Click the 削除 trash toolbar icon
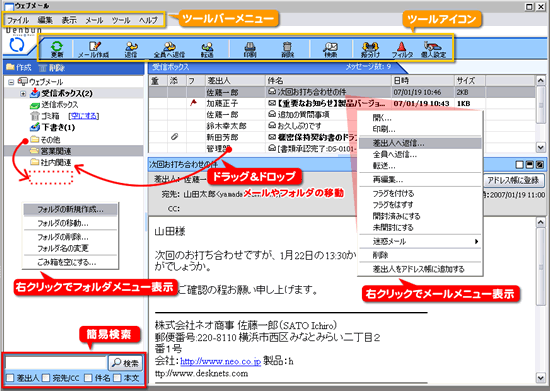Image resolution: width=559 pixels, height=391 pixels. pos(287,49)
